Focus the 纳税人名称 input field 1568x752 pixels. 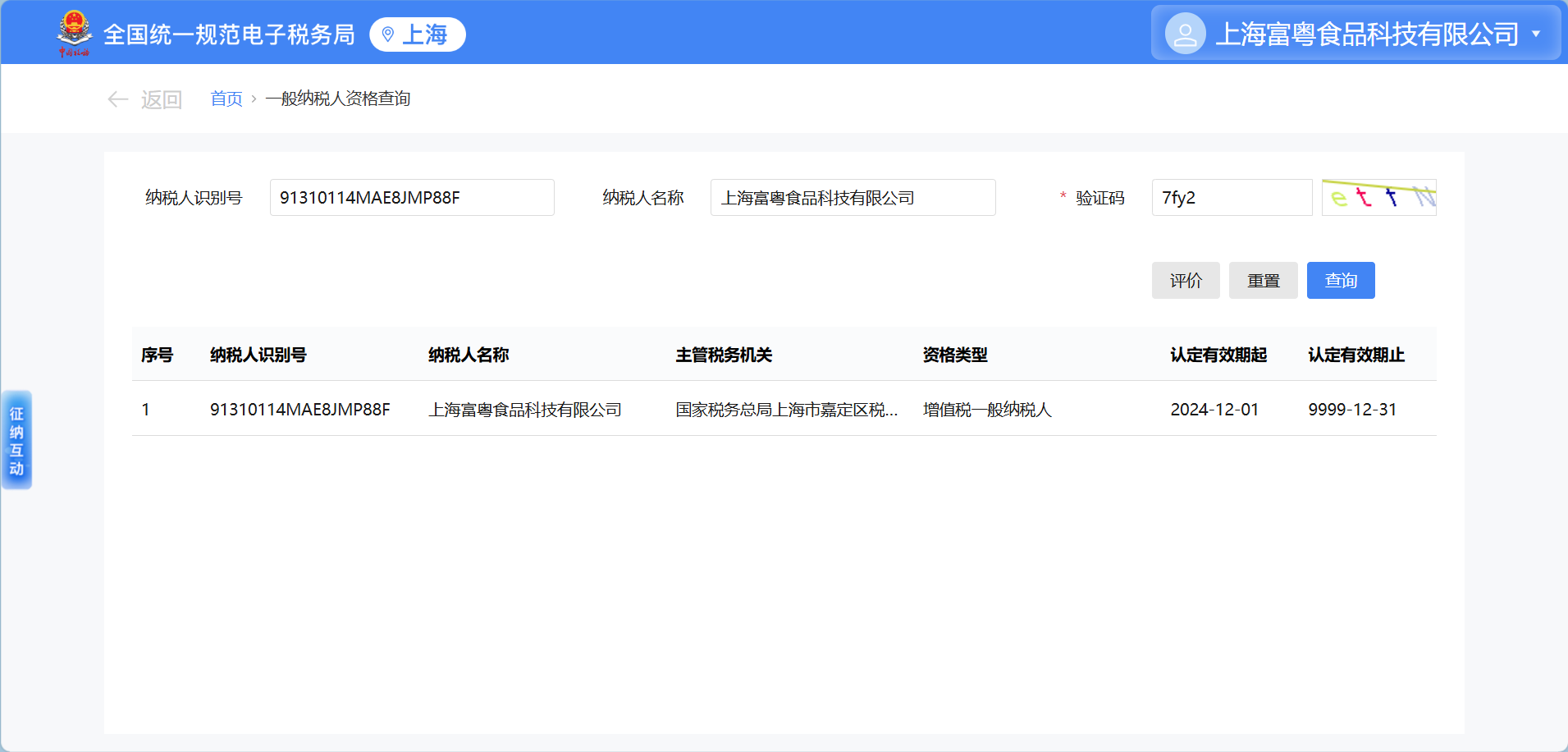pyautogui.click(x=853, y=198)
